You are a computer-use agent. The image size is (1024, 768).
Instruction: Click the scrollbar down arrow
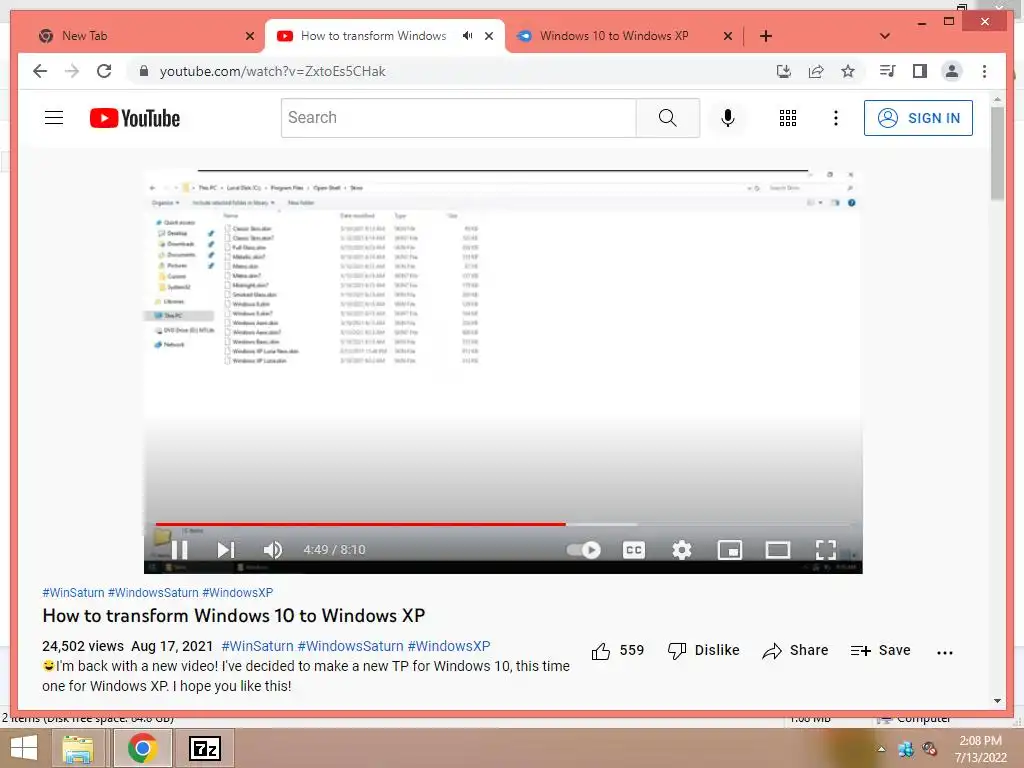pyautogui.click(x=997, y=700)
